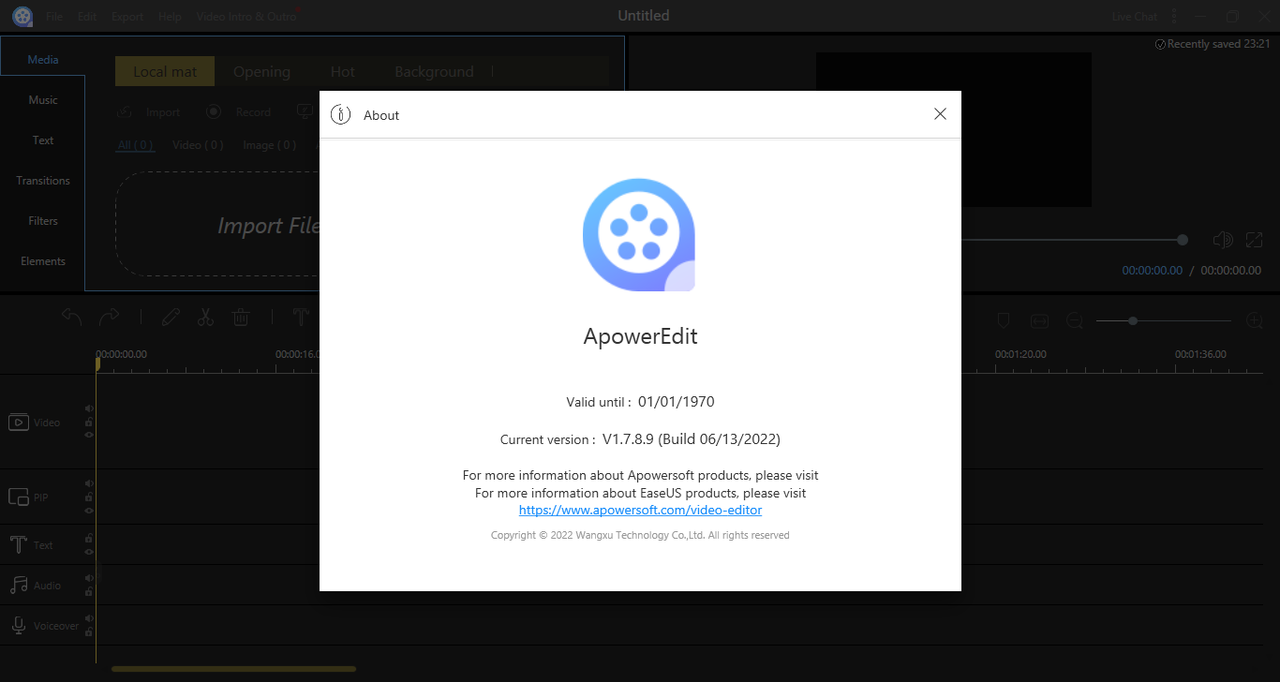Click the Import cloud icon
Viewport: 1280px width, 682px height.
[125, 113]
